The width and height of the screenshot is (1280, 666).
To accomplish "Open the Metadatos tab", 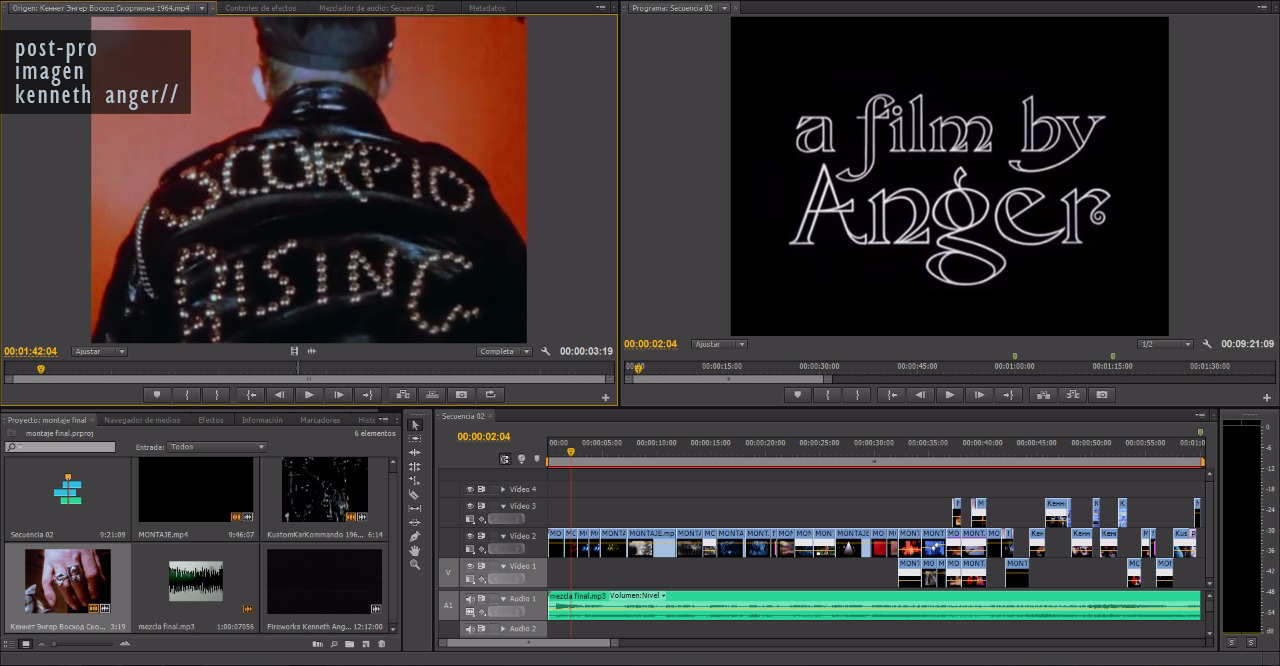I will point(488,8).
